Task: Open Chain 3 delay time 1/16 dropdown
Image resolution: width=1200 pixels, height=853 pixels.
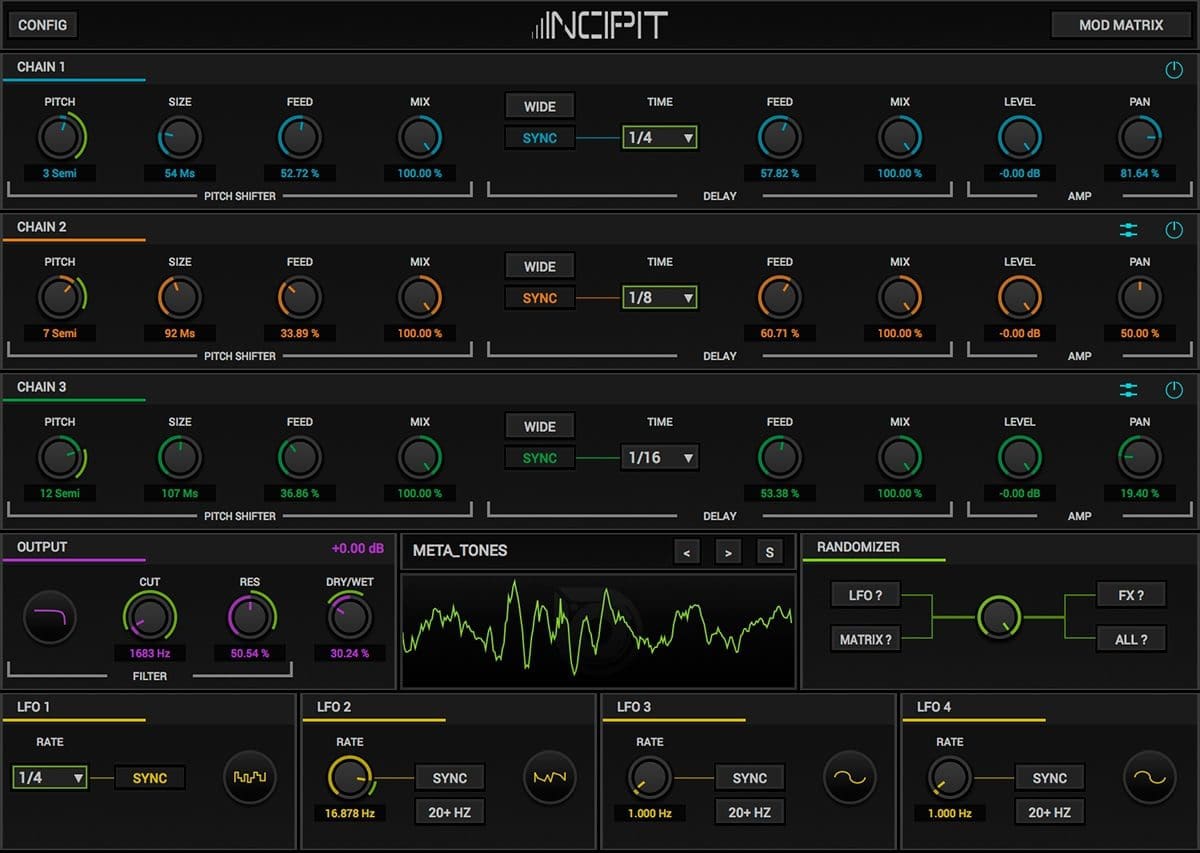Action: [660, 458]
